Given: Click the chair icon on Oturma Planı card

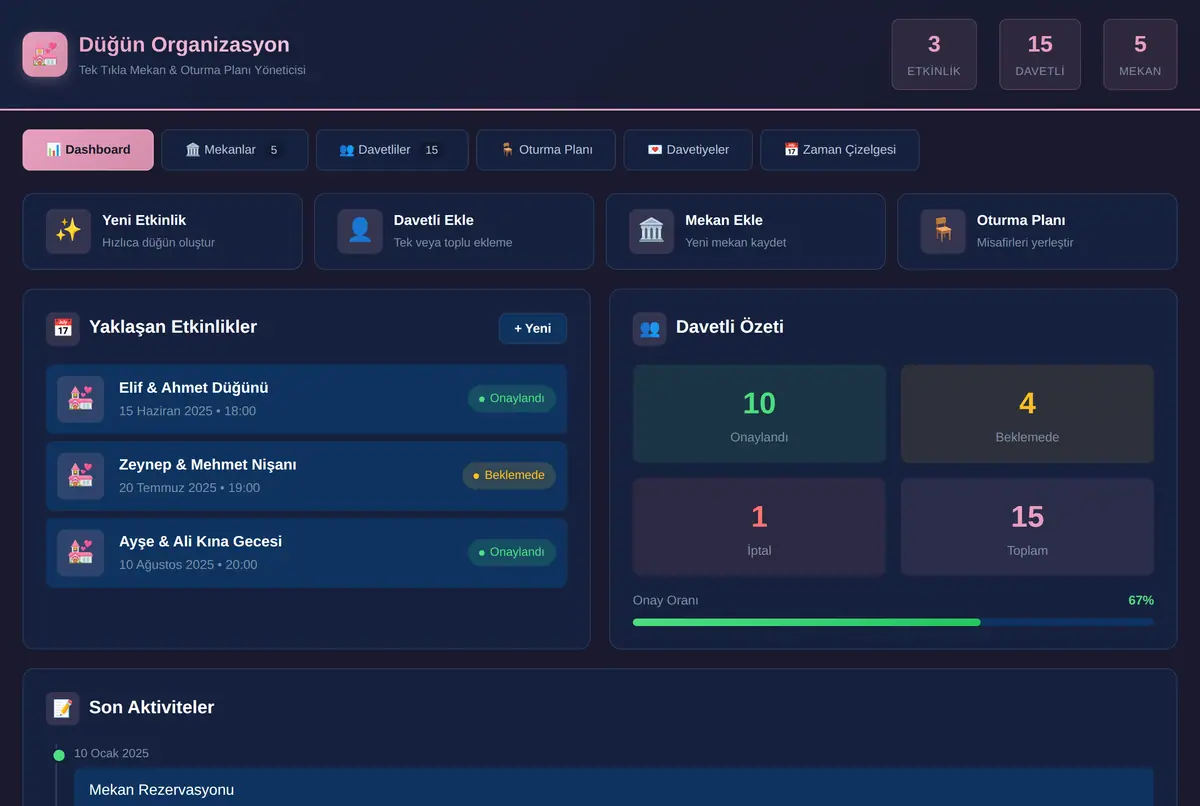Looking at the screenshot, I should (x=943, y=231).
